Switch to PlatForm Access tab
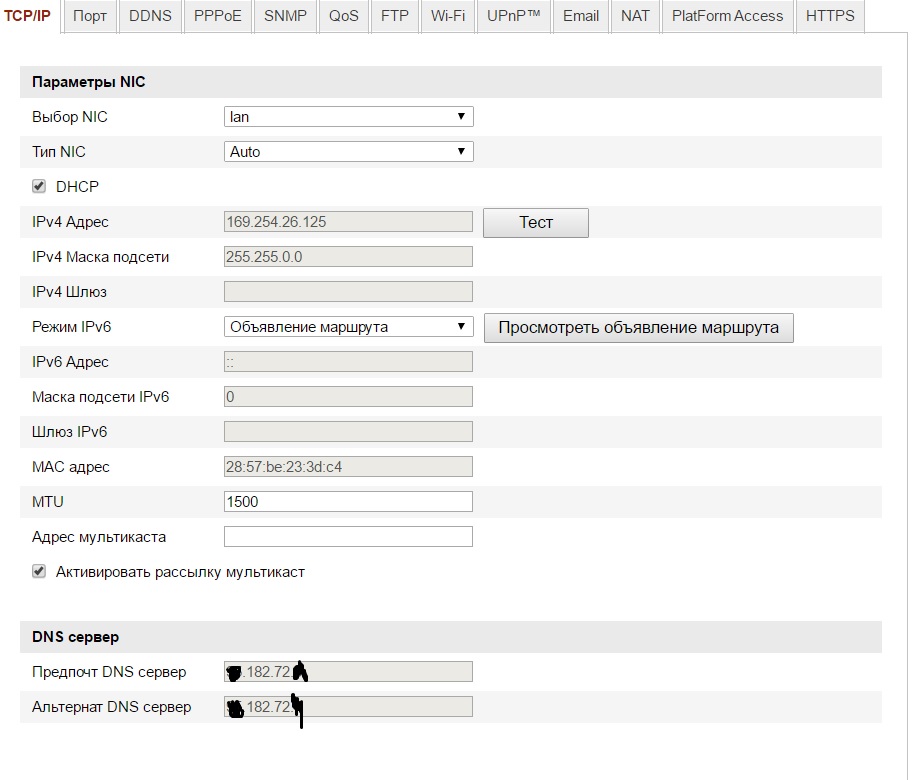The height and width of the screenshot is (780, 913). [x=727, y=16]
